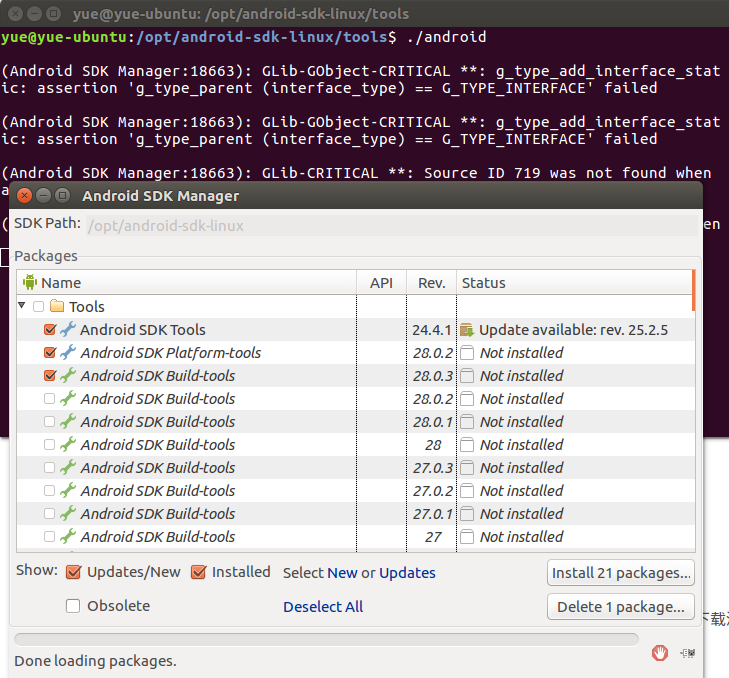Click the SDK Path text field
Image resolution: width=729 pixels, height=678 pixels.
click(391, 226)
